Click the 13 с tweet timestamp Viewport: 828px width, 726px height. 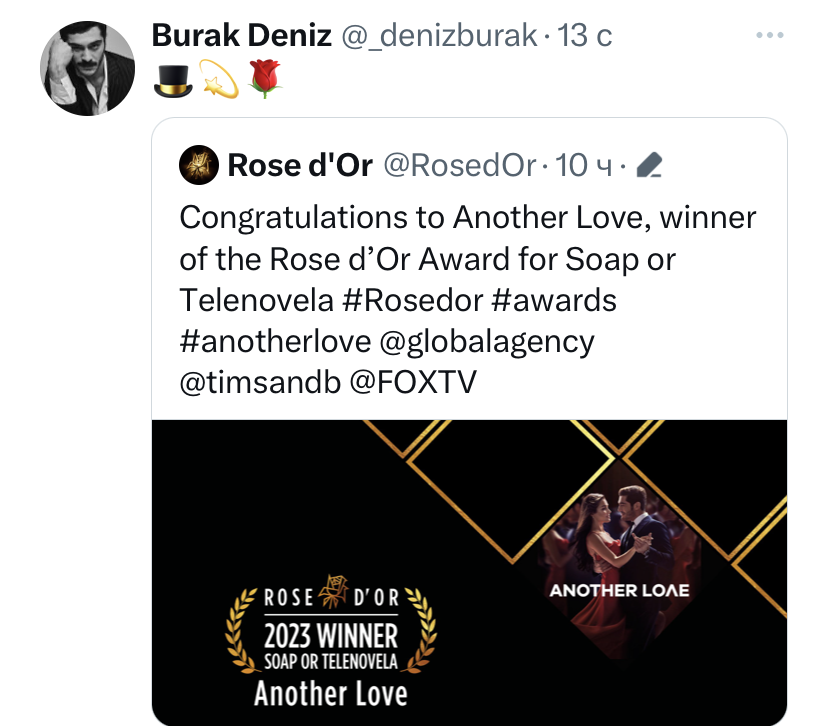coord(585,36)
